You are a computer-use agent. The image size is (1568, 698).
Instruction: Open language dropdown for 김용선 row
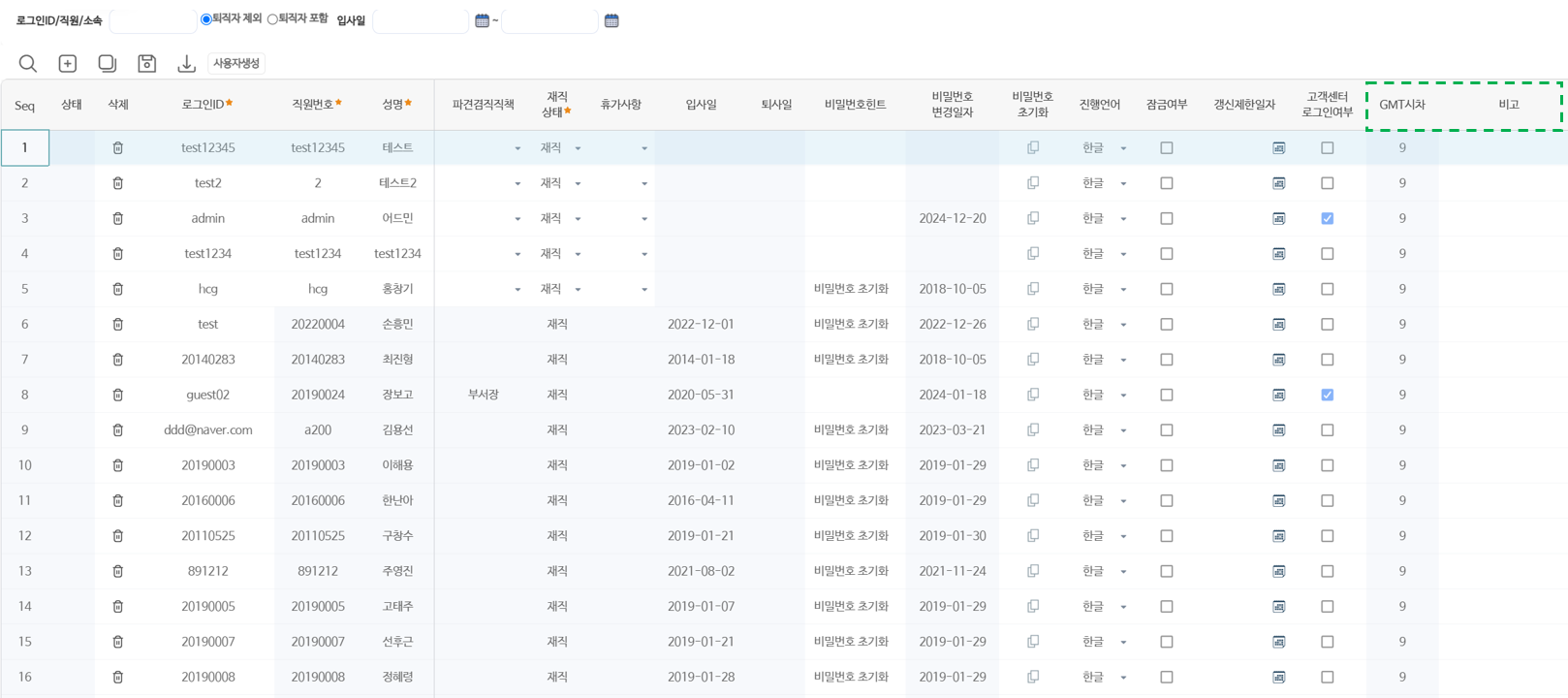point(1123,431)
